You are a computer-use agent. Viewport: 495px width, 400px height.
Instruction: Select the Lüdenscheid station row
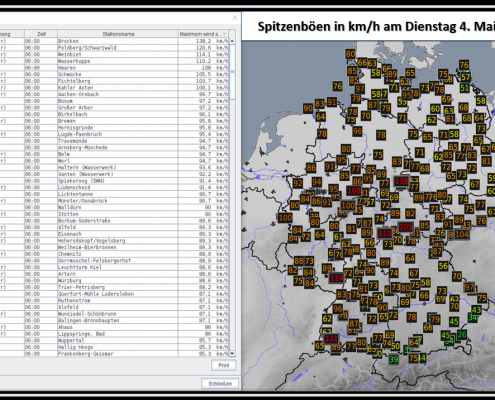114,187
